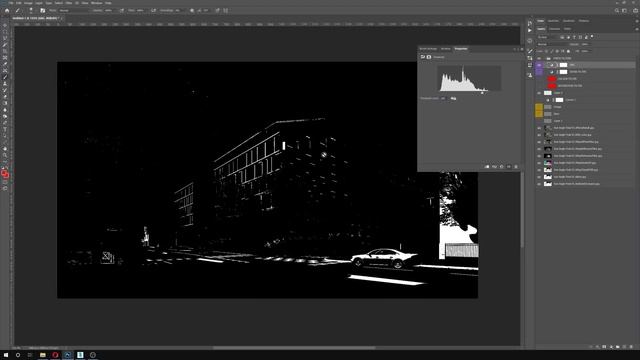Image resolution: width=640 pixels, height=360 pixels.
Task: Select the Eraser tool
Action: coord(5,97)
